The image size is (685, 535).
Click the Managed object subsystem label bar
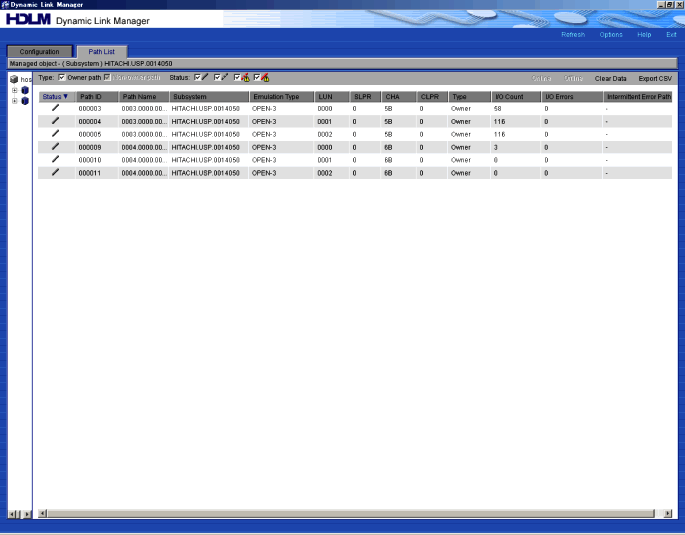click(342, 63)
